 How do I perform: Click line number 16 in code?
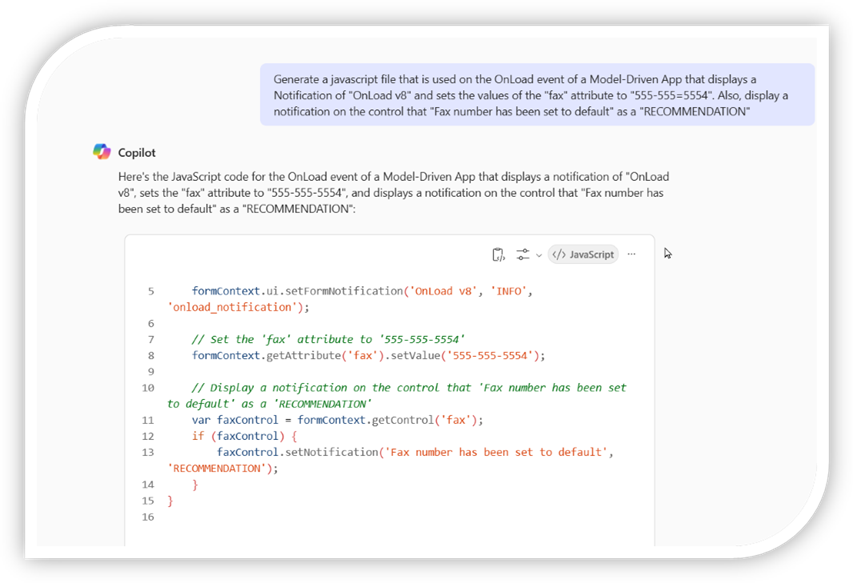(x=148, y=517)
